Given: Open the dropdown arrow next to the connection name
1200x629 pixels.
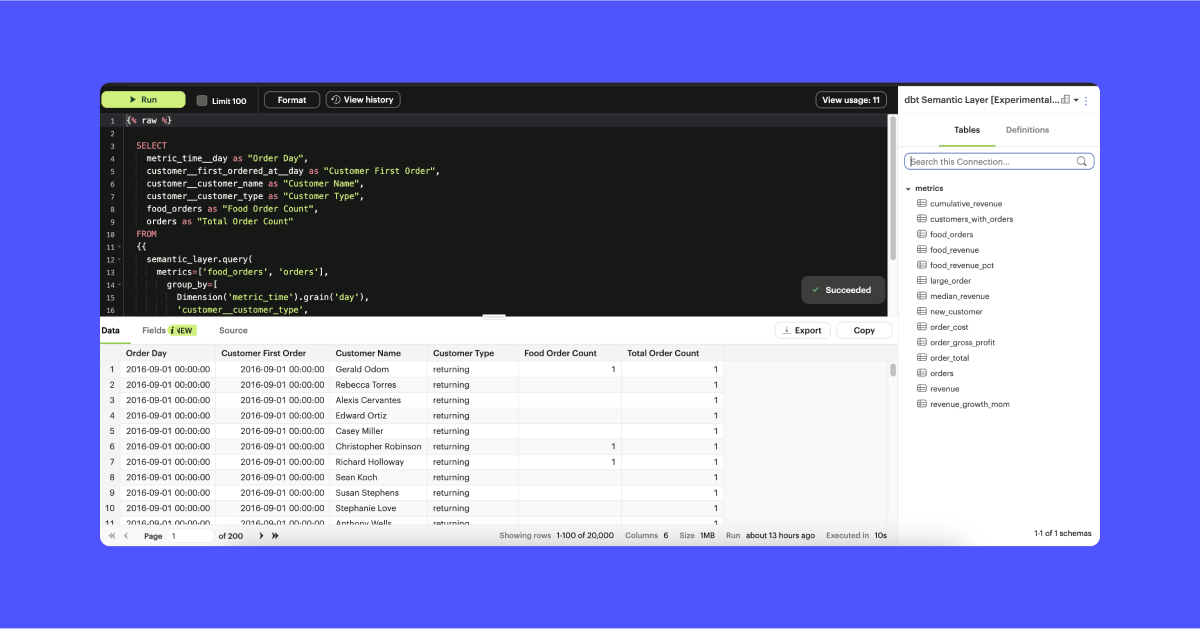Looking at the screenshot, I should click(1075, 100).
